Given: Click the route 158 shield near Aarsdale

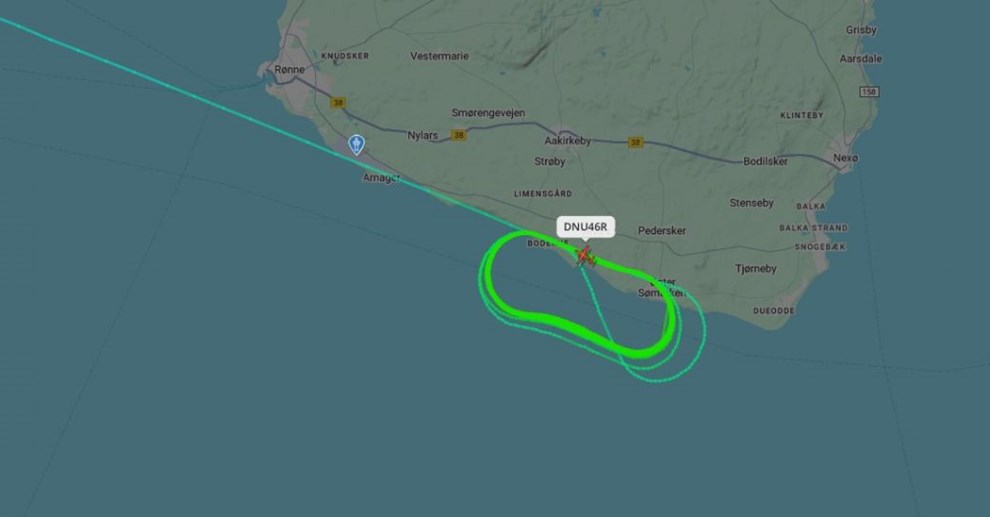Looking at the screenshot, I should [x=869, y=92].
